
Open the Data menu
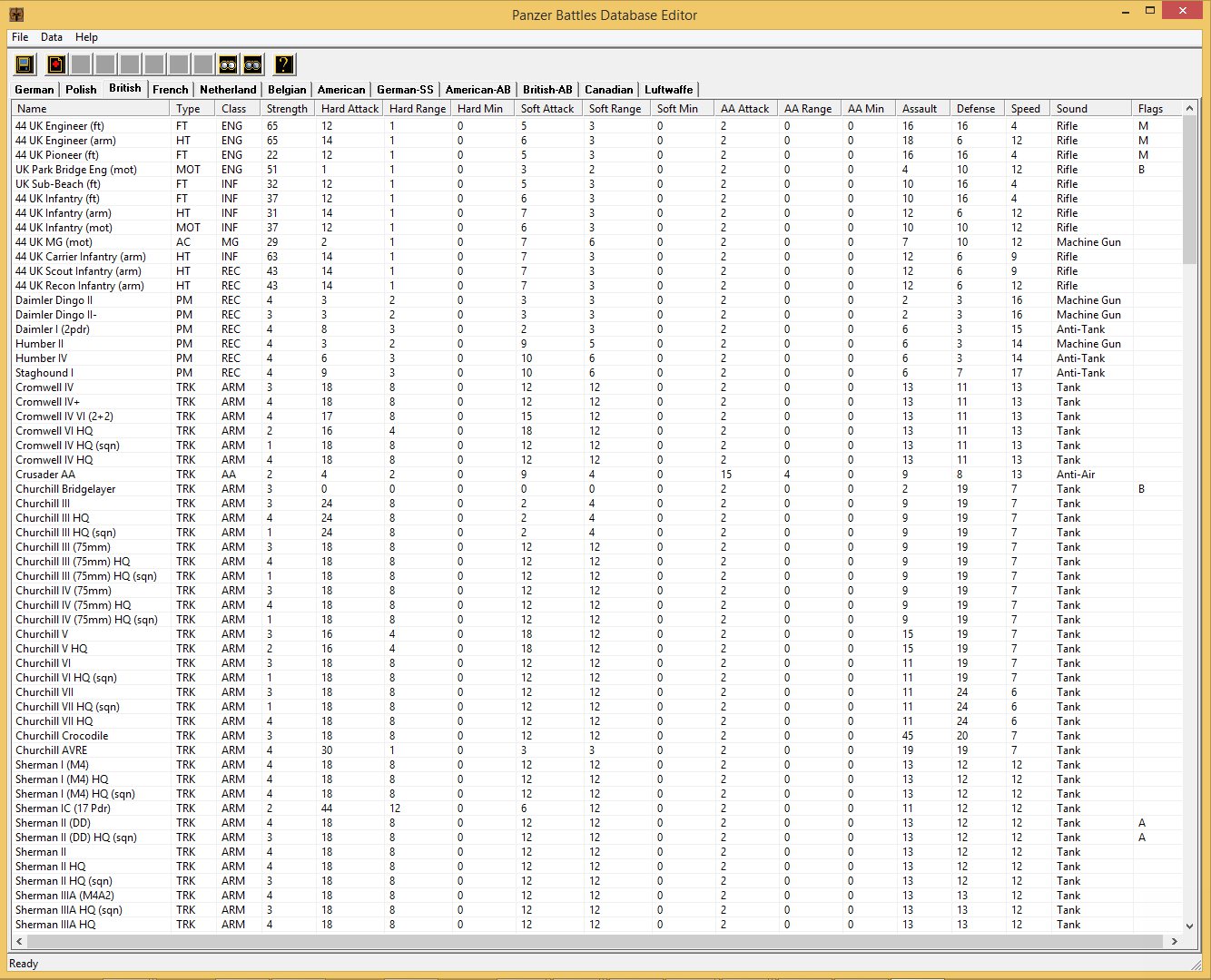pyautogui.click(x=52, y=37)
